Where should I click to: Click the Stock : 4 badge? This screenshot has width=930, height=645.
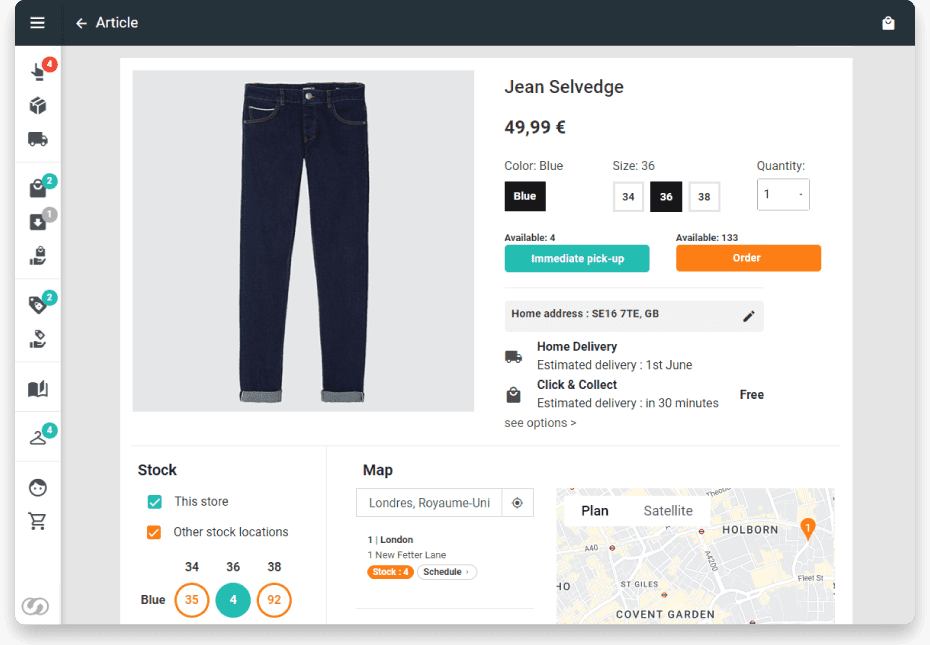click(390, 572)
